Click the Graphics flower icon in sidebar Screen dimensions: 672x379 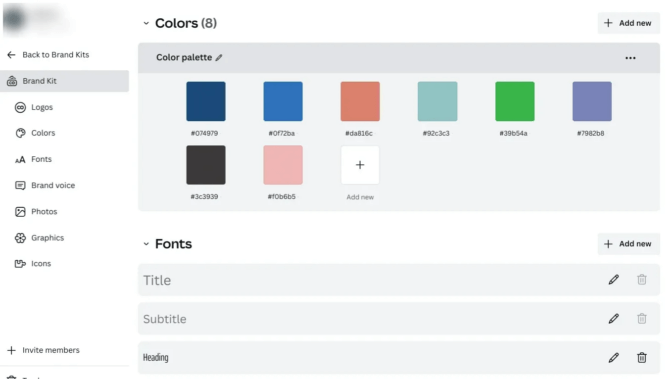point(20,238)
